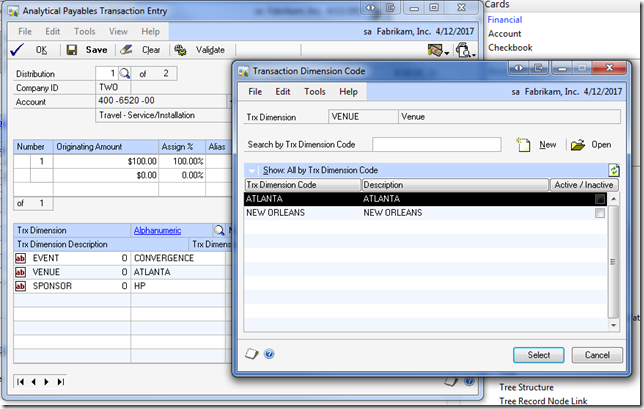Click the Trx Dimension lookup magnifier
The height and width of the screenshot is (409, 644).
click(219, 230)
